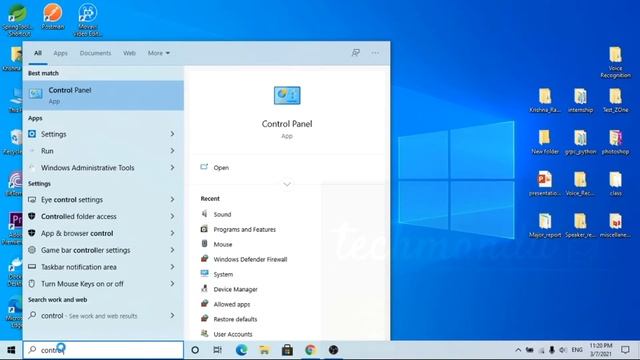Click the ENG language indicator
640x360 pixels.
[577, 350]
